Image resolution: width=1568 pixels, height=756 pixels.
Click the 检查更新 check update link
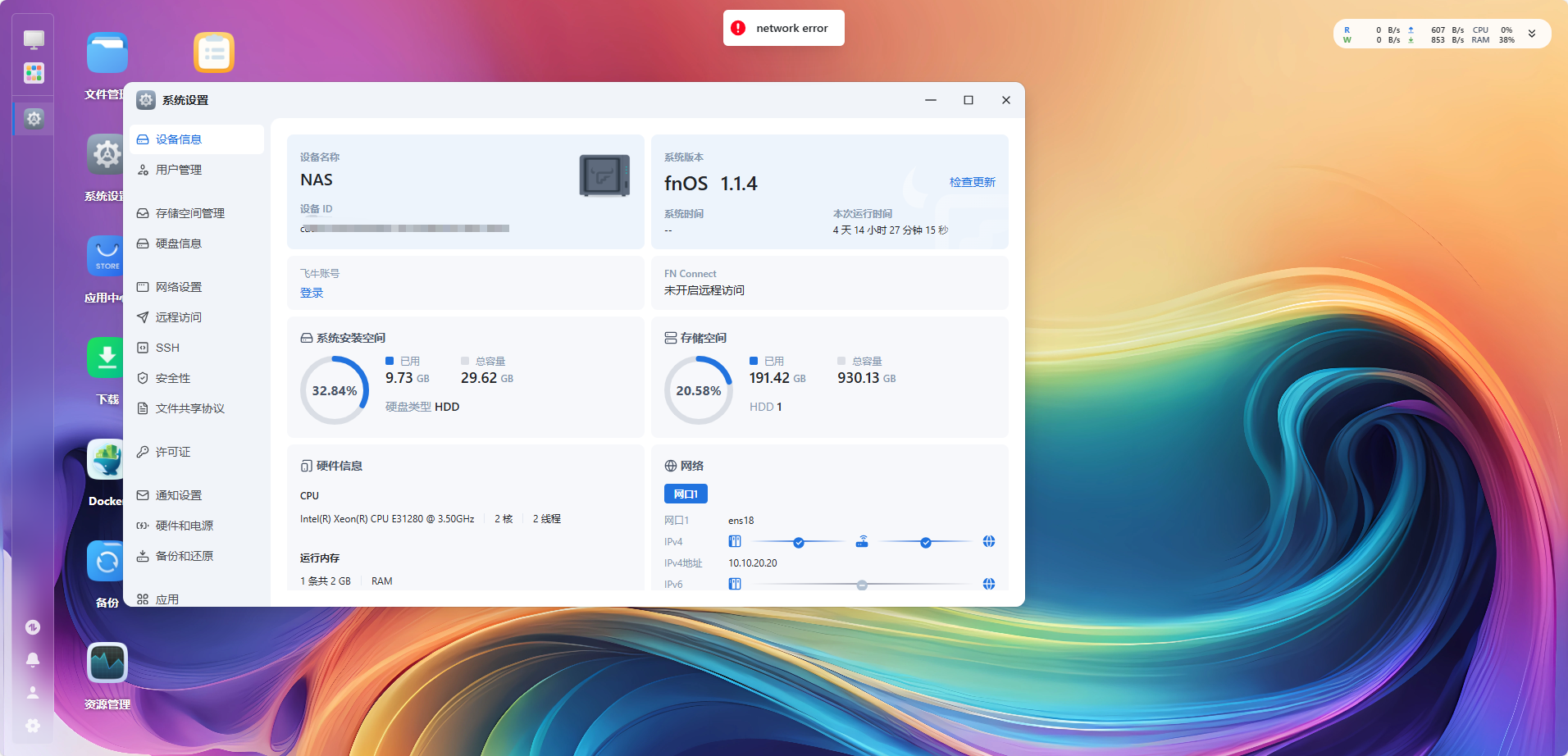click(973, 182)
